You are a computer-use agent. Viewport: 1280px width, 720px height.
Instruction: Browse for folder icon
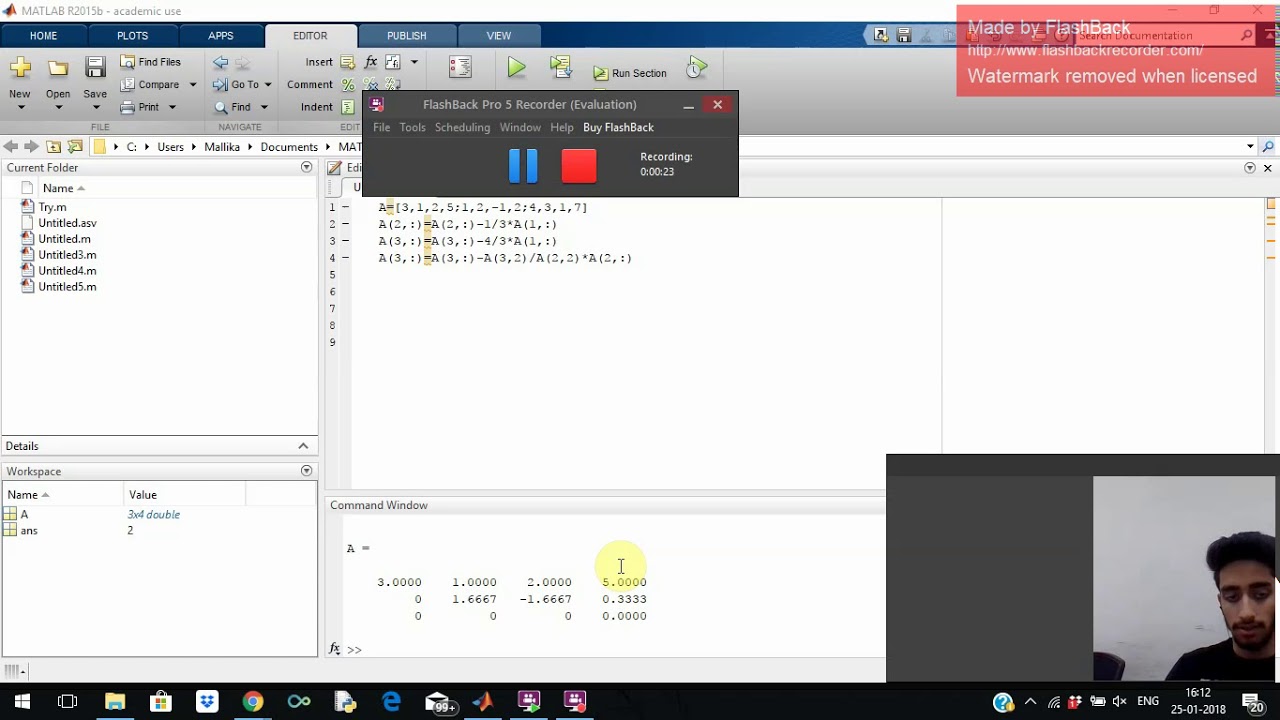click(75, 146)
